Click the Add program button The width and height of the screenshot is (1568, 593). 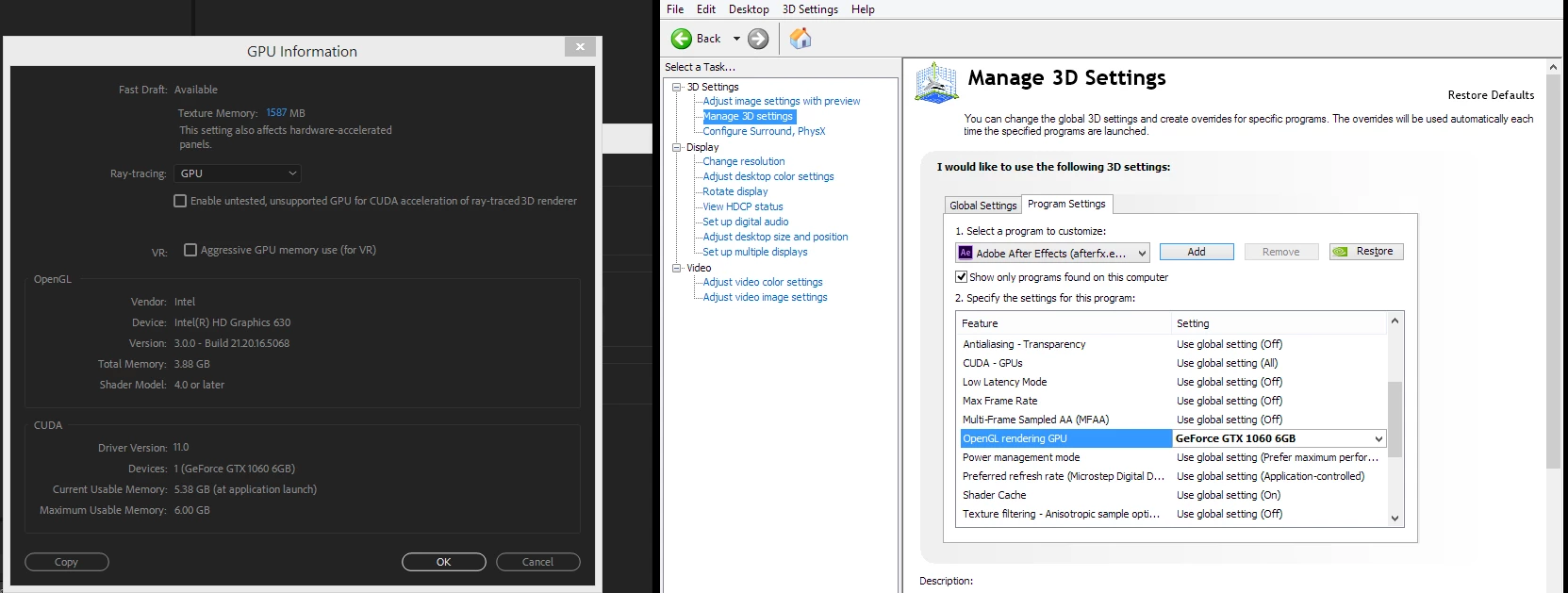(1197, 252)
